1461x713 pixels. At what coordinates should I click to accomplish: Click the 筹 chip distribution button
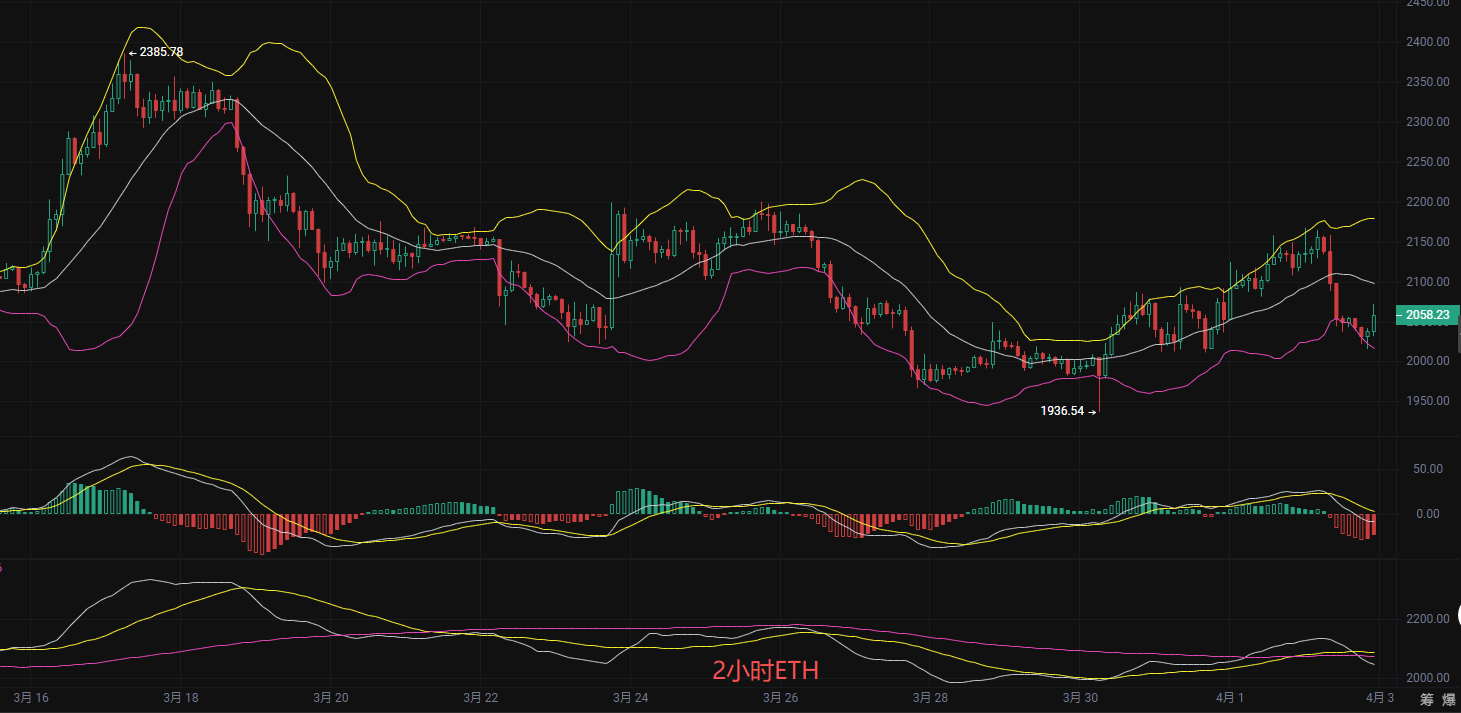pyautogui.click(x=1426, y=699)
